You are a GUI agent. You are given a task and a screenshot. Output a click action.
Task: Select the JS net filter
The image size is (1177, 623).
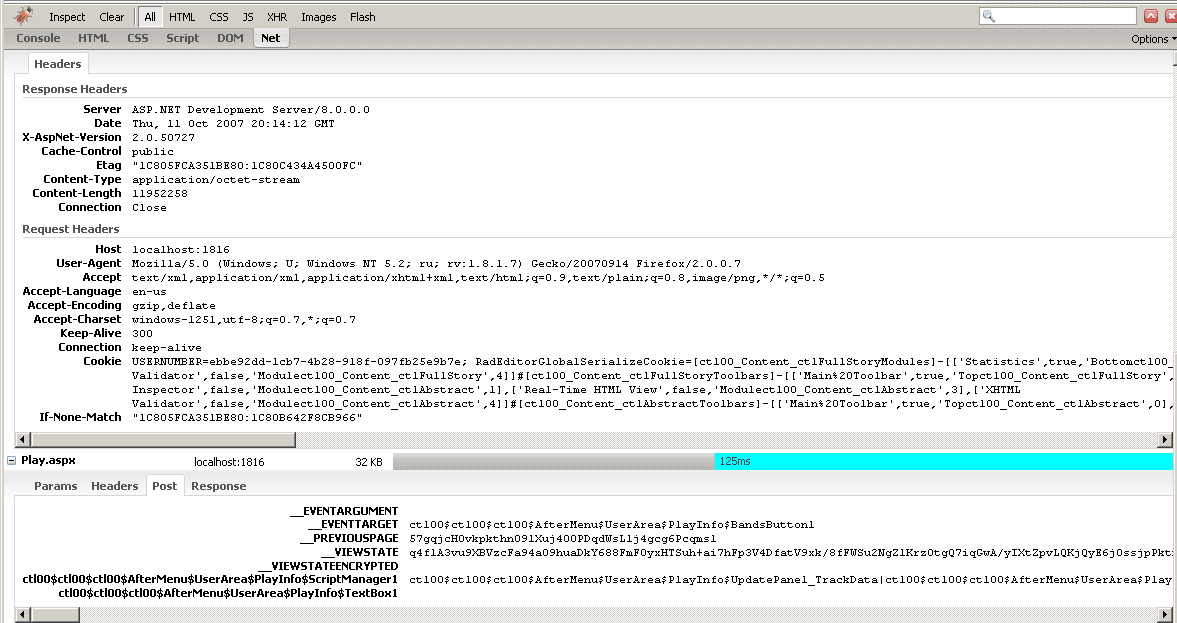(248, 17)
